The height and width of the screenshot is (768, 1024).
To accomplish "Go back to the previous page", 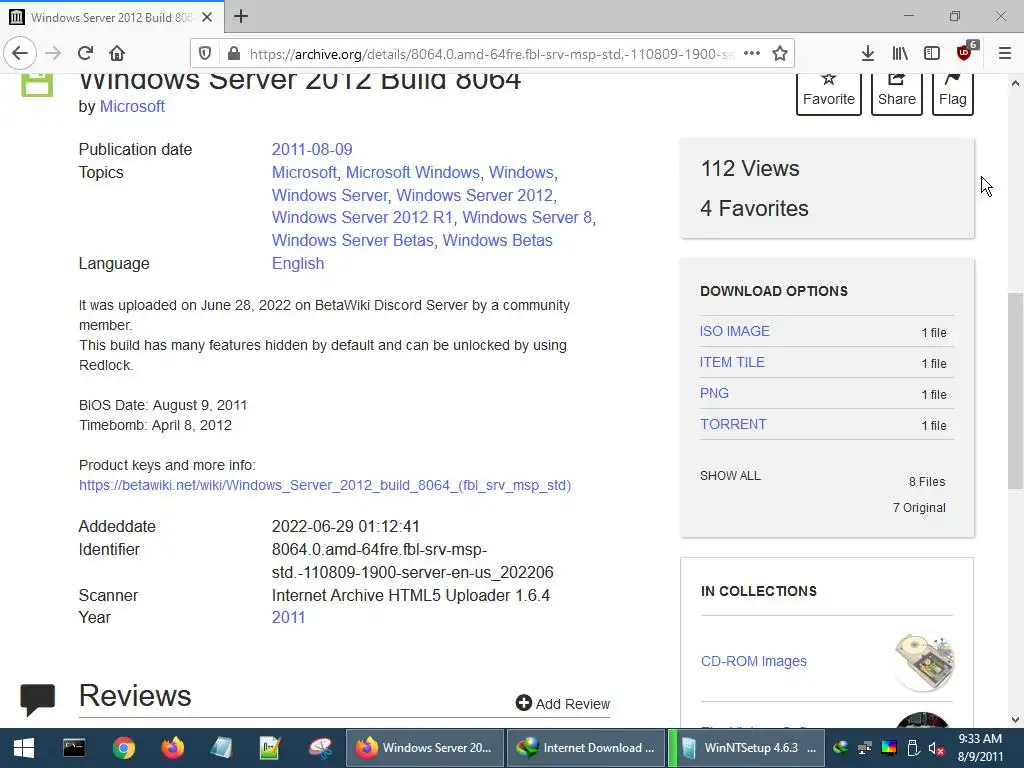I will click(20, 53).
